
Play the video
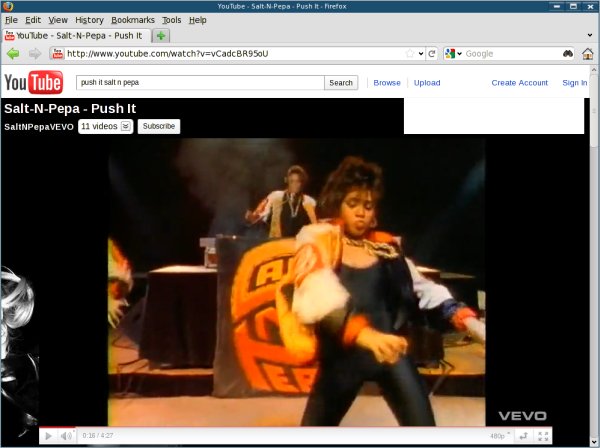(x=48, y=436)
